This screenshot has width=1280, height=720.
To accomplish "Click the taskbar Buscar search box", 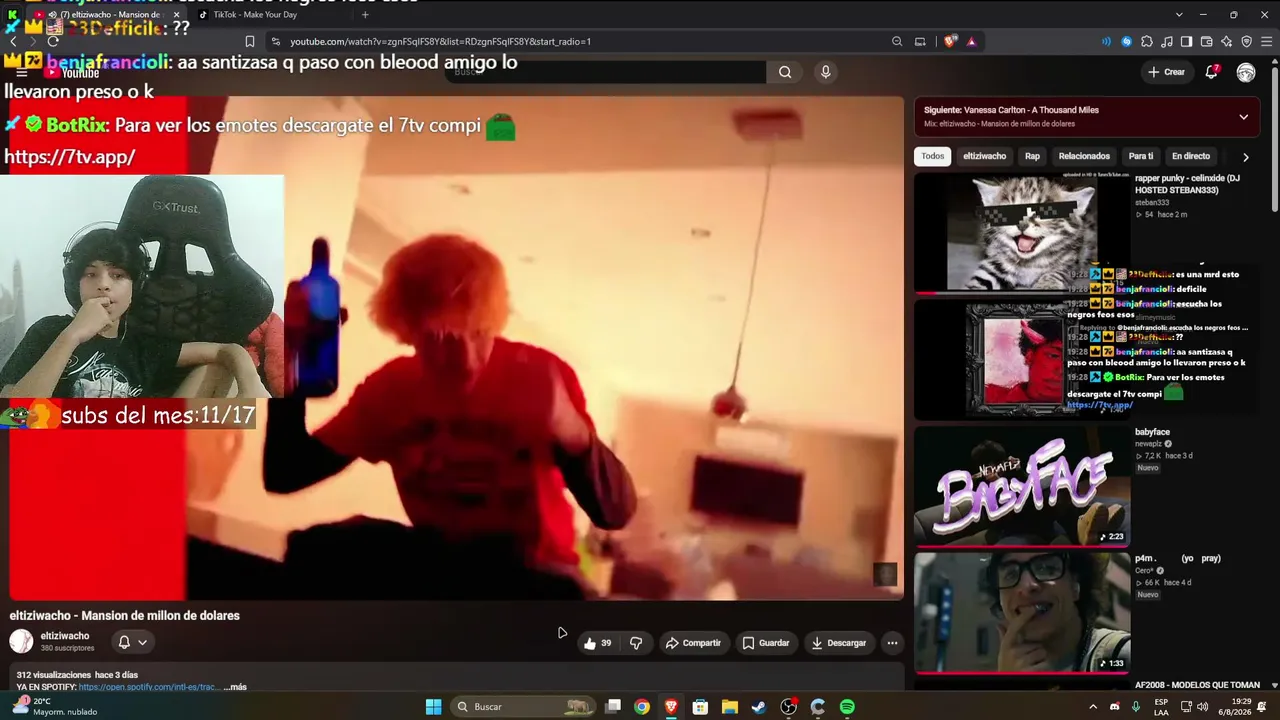I will 523,707.
